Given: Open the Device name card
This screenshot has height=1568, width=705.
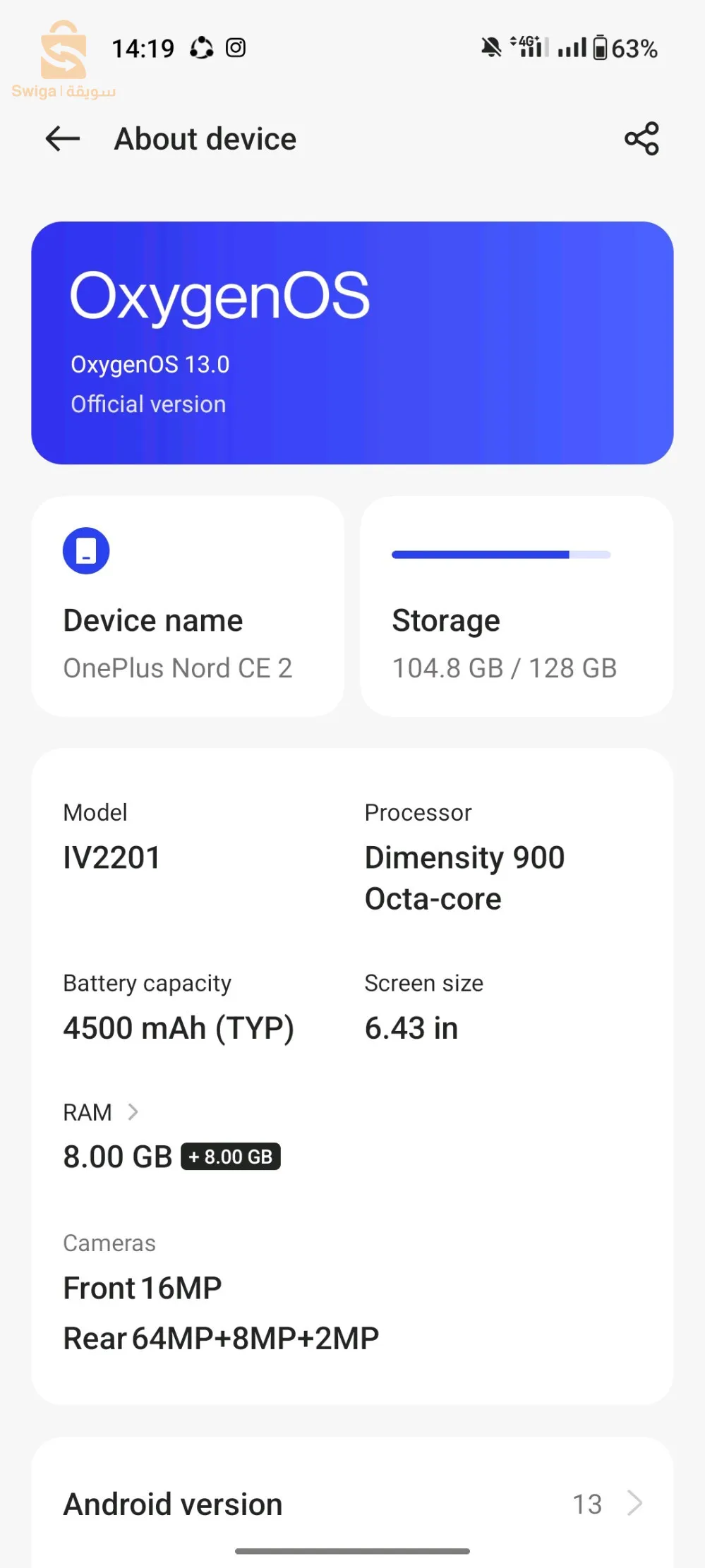Looking at the screenshot, I should click(x=188, y=606).
